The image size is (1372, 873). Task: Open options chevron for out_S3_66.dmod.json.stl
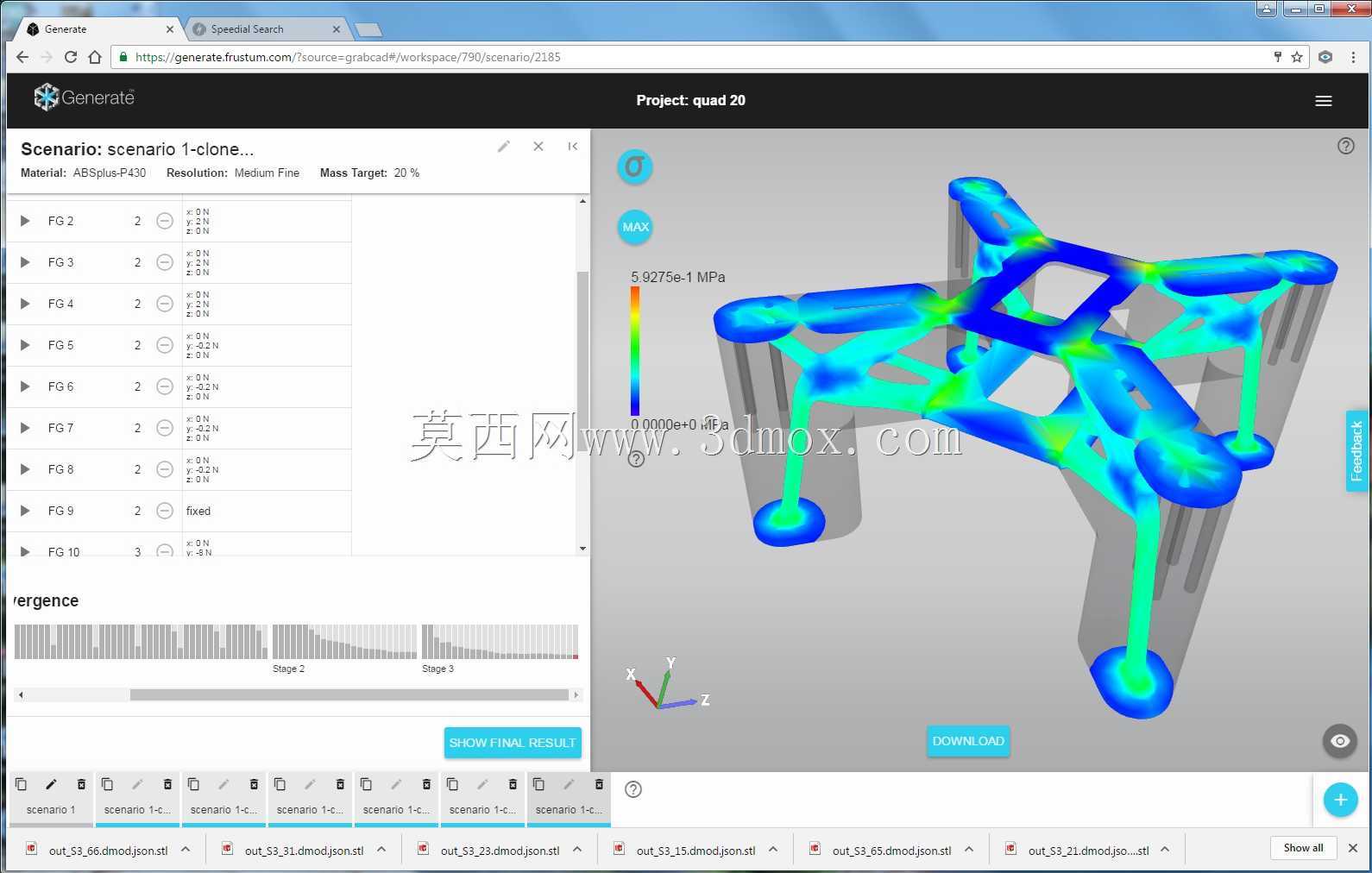point(186,850)
